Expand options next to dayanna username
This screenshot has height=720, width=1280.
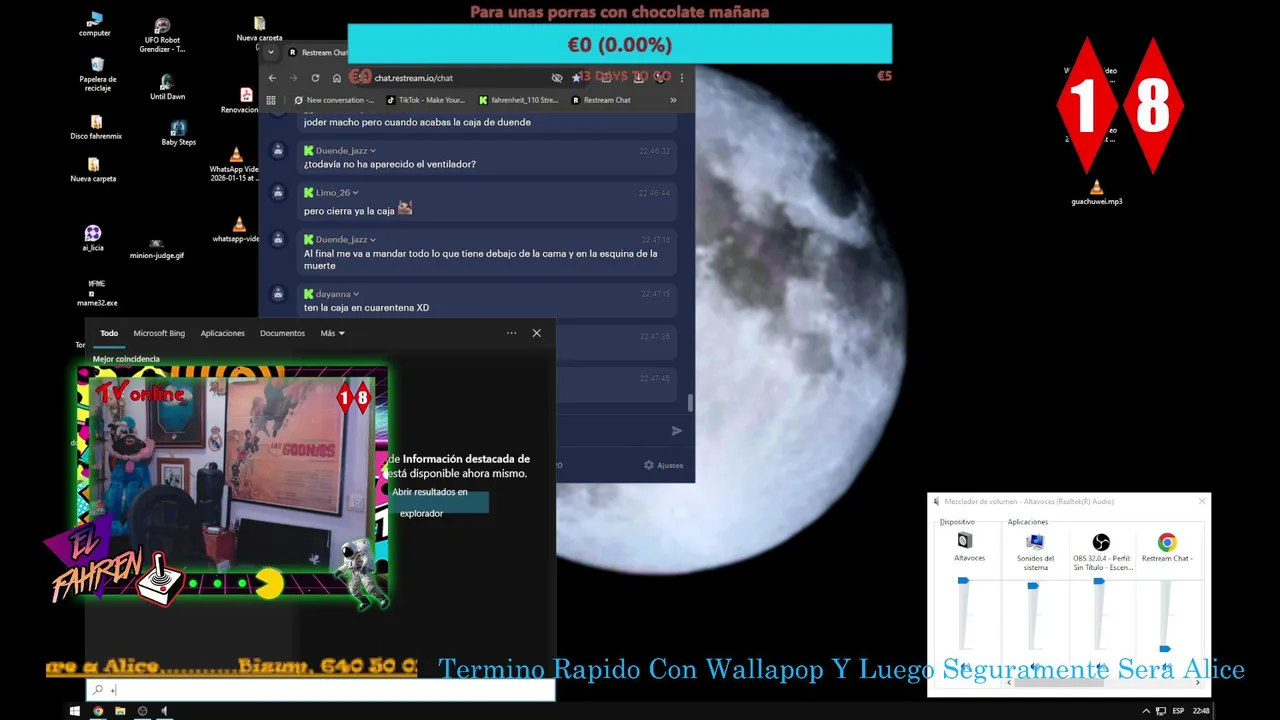tap(355, 295)
